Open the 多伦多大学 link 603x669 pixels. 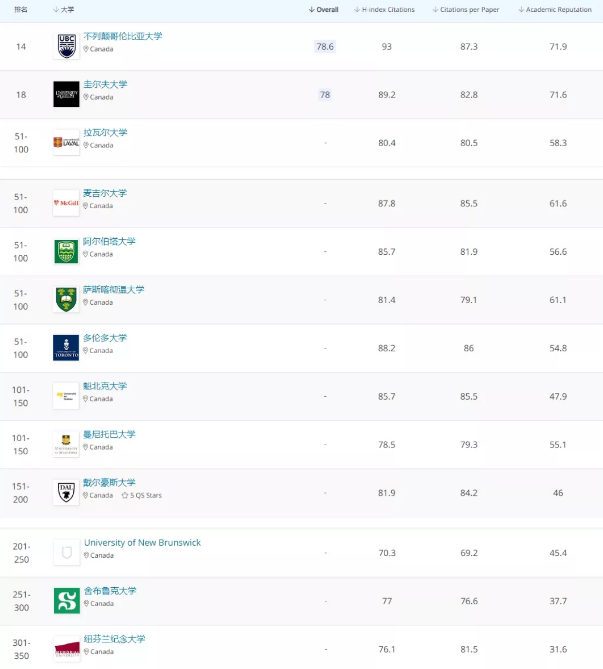tap(105, 338)
